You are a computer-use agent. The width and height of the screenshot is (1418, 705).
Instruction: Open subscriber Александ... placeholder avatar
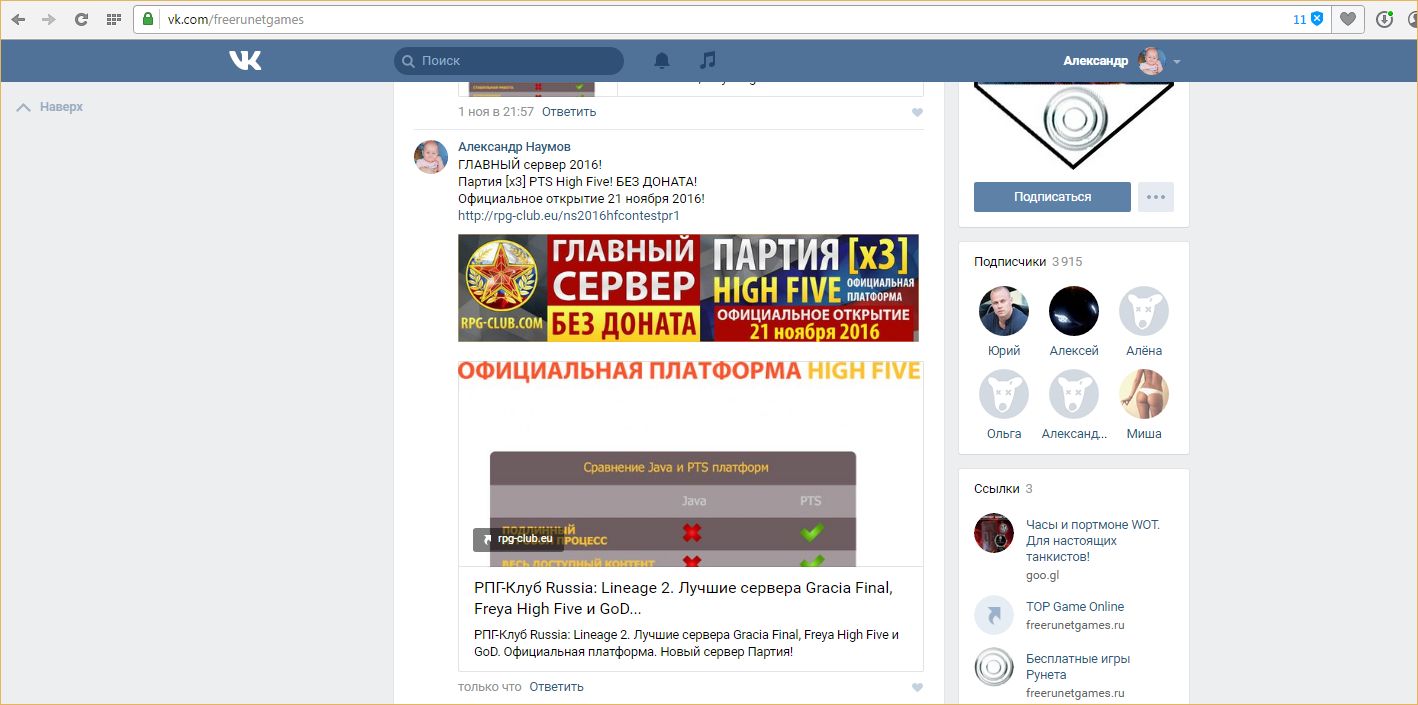(1074, 394)
